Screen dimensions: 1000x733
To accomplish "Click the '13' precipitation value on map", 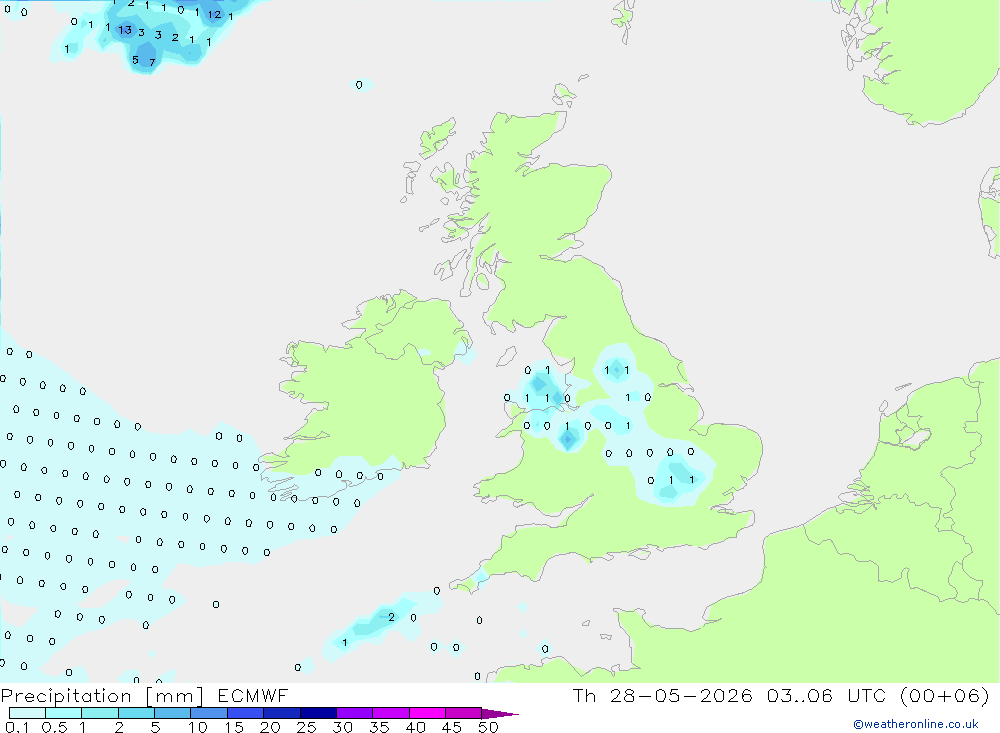I will [x=125, y=30].
